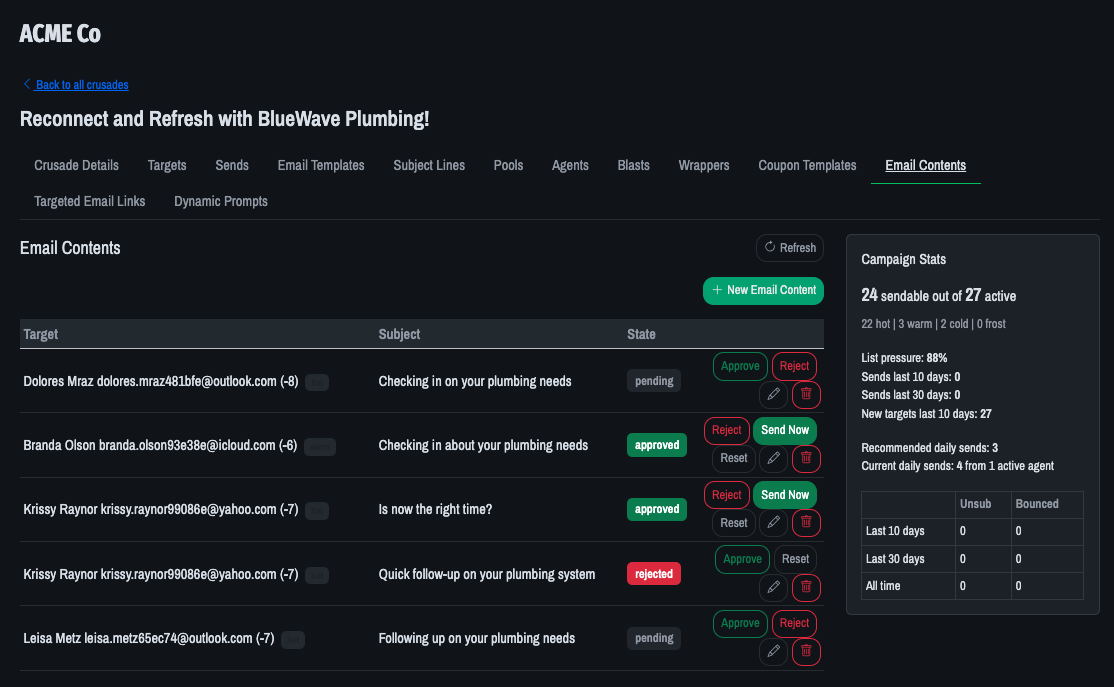This screenshot has width=1114, height=687.
Task: Click the "All time" row label
Action: (x=882, y=586)
